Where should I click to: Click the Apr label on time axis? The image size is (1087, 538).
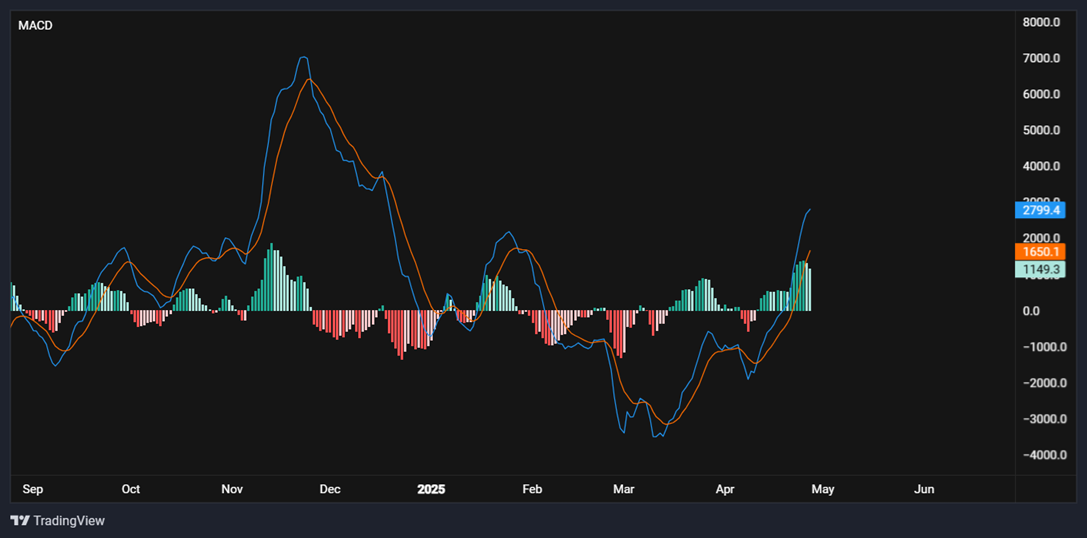pos(724,489)
